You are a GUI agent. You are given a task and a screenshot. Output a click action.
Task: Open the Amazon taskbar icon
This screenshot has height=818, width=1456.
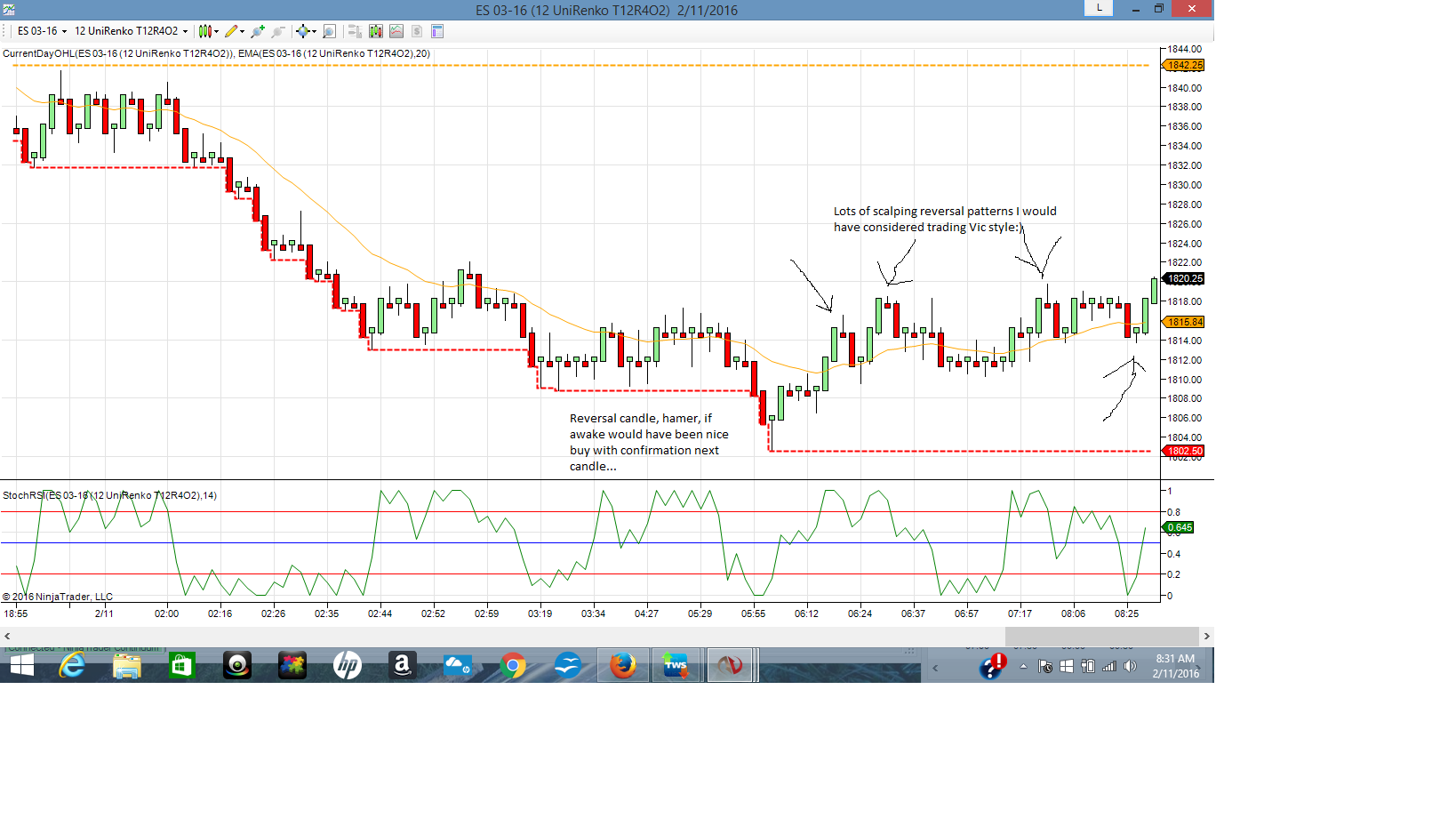(403, 666)
